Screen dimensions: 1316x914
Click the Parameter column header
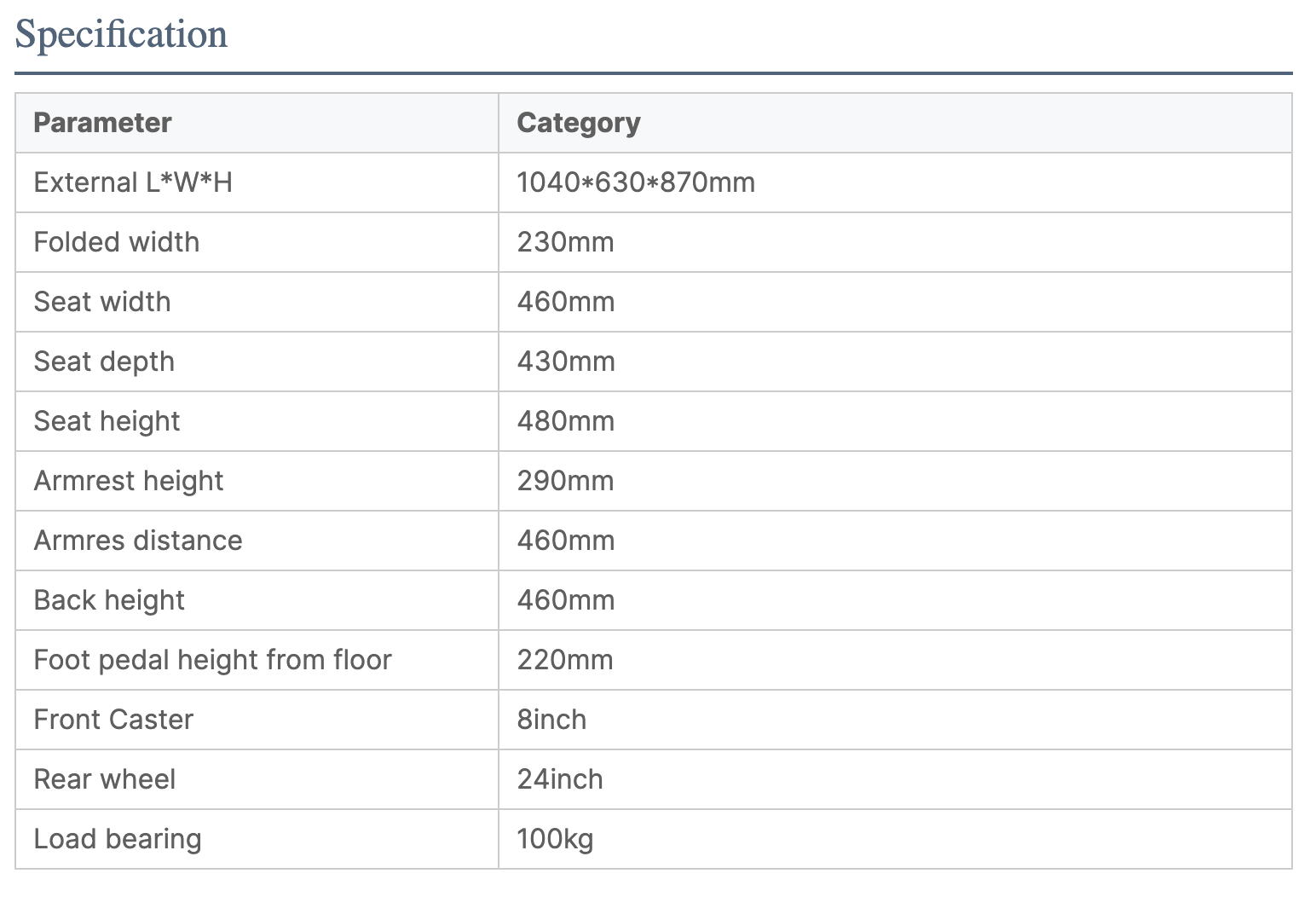point(102,123)
